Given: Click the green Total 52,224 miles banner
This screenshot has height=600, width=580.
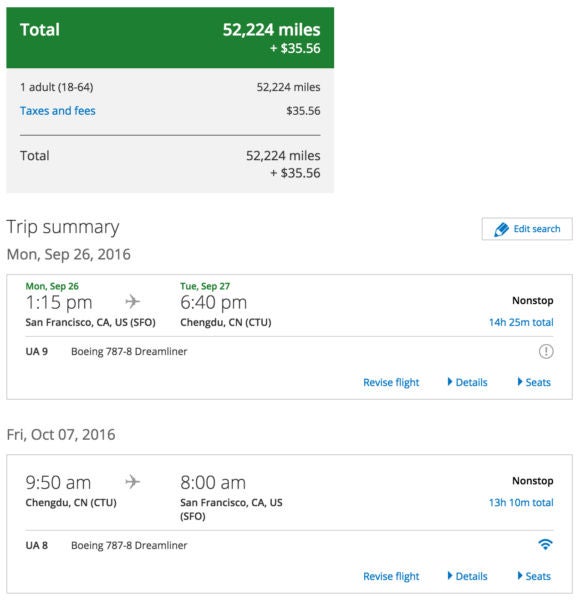Looking at the screenshot, I should click(170, 38).
